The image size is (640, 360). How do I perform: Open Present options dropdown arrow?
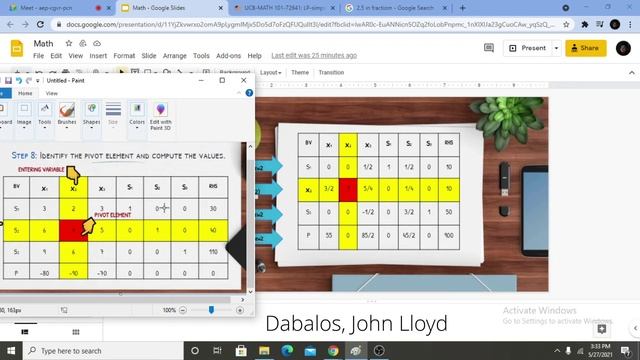point(556,48)
